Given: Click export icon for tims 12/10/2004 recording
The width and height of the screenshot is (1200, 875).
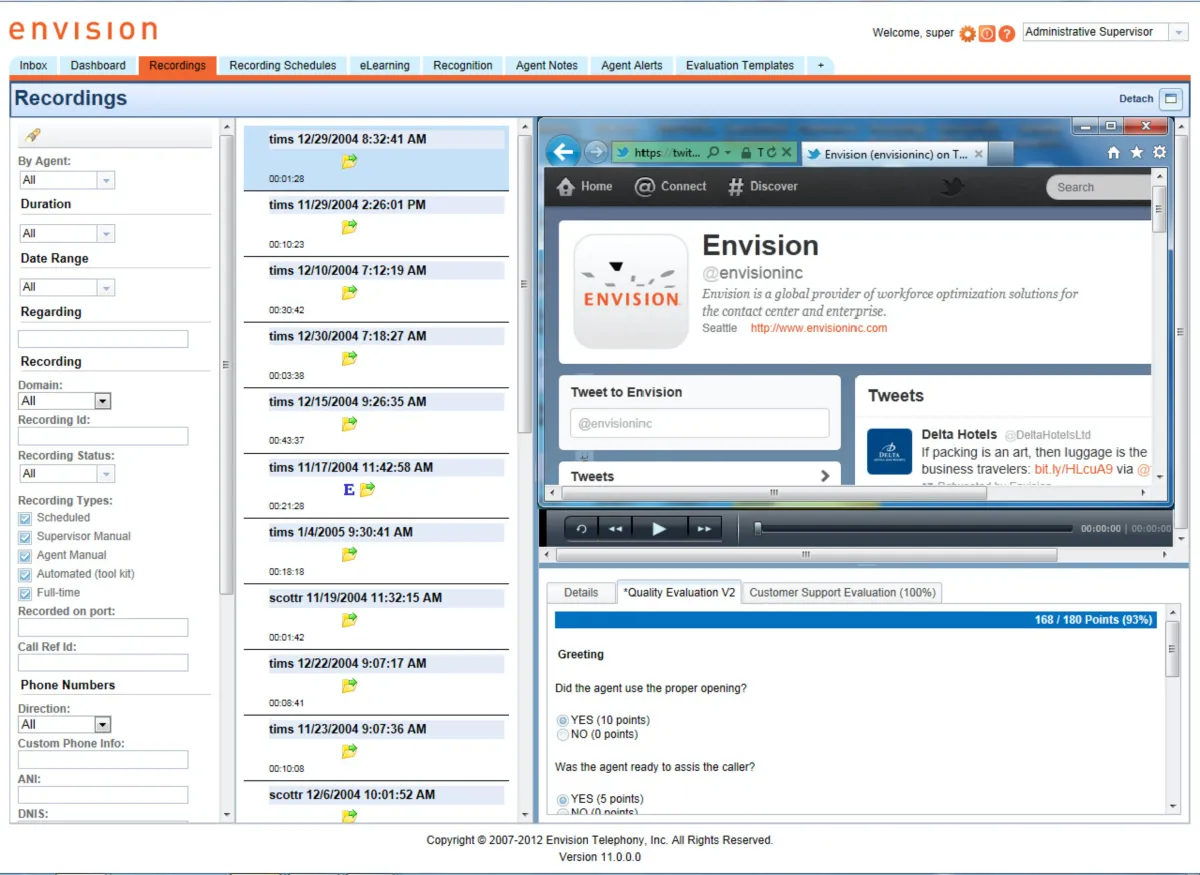Looking at the screenshot, I should coord(349,293).
